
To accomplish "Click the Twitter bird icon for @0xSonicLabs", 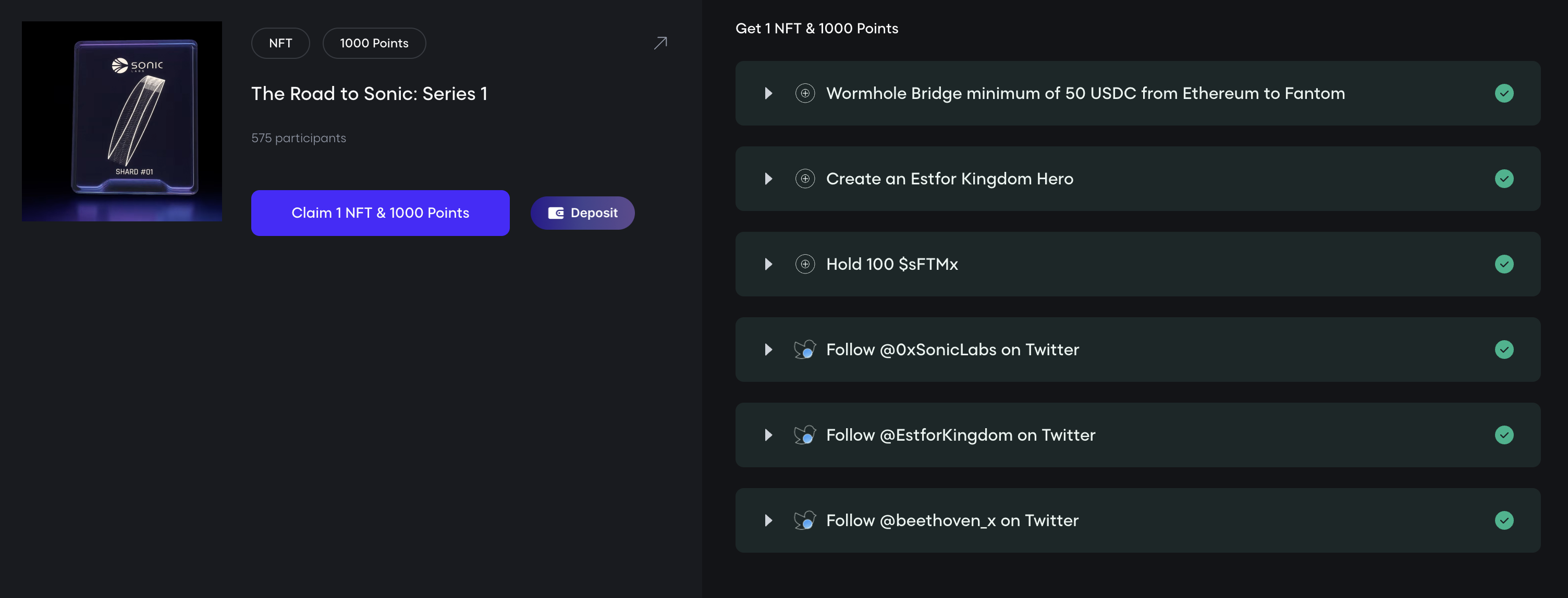I will 805,349.
